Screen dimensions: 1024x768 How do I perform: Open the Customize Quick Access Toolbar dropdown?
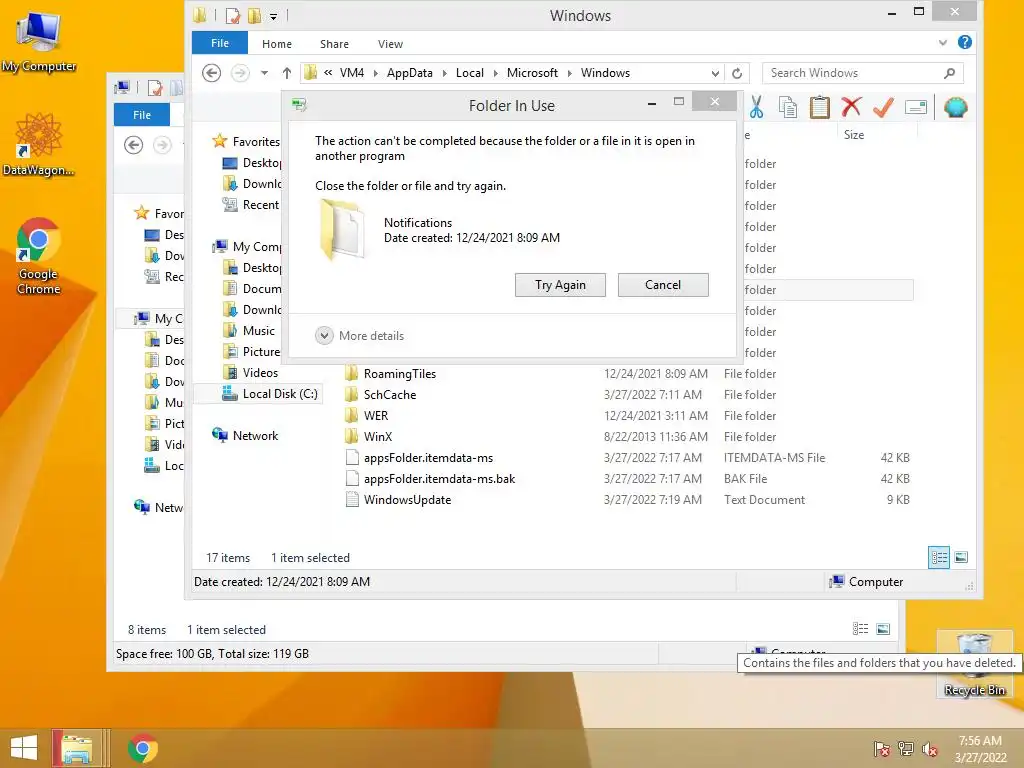[274, 16]
